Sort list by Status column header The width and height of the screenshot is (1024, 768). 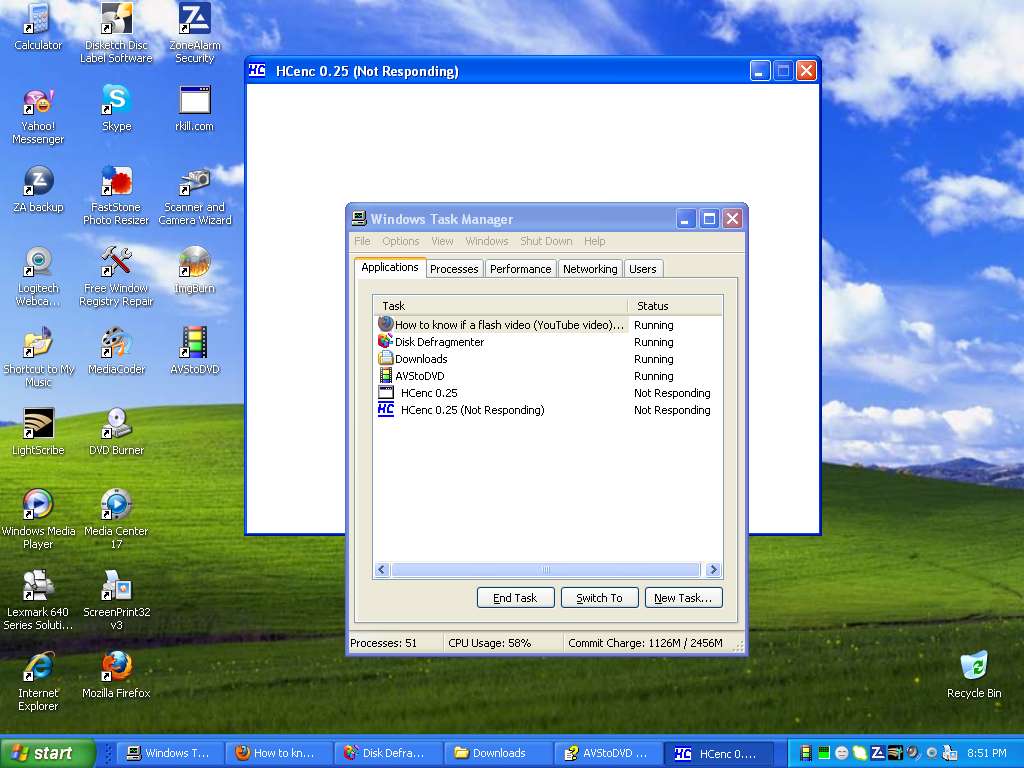(675, 306)
